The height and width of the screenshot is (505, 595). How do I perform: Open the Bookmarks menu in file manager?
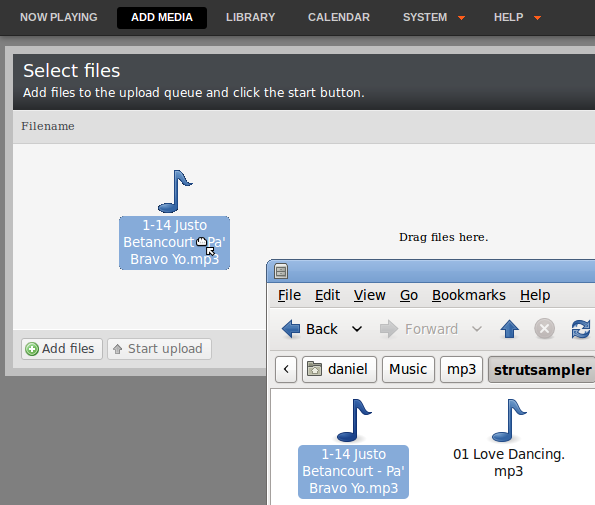click(x=469, y=295)
